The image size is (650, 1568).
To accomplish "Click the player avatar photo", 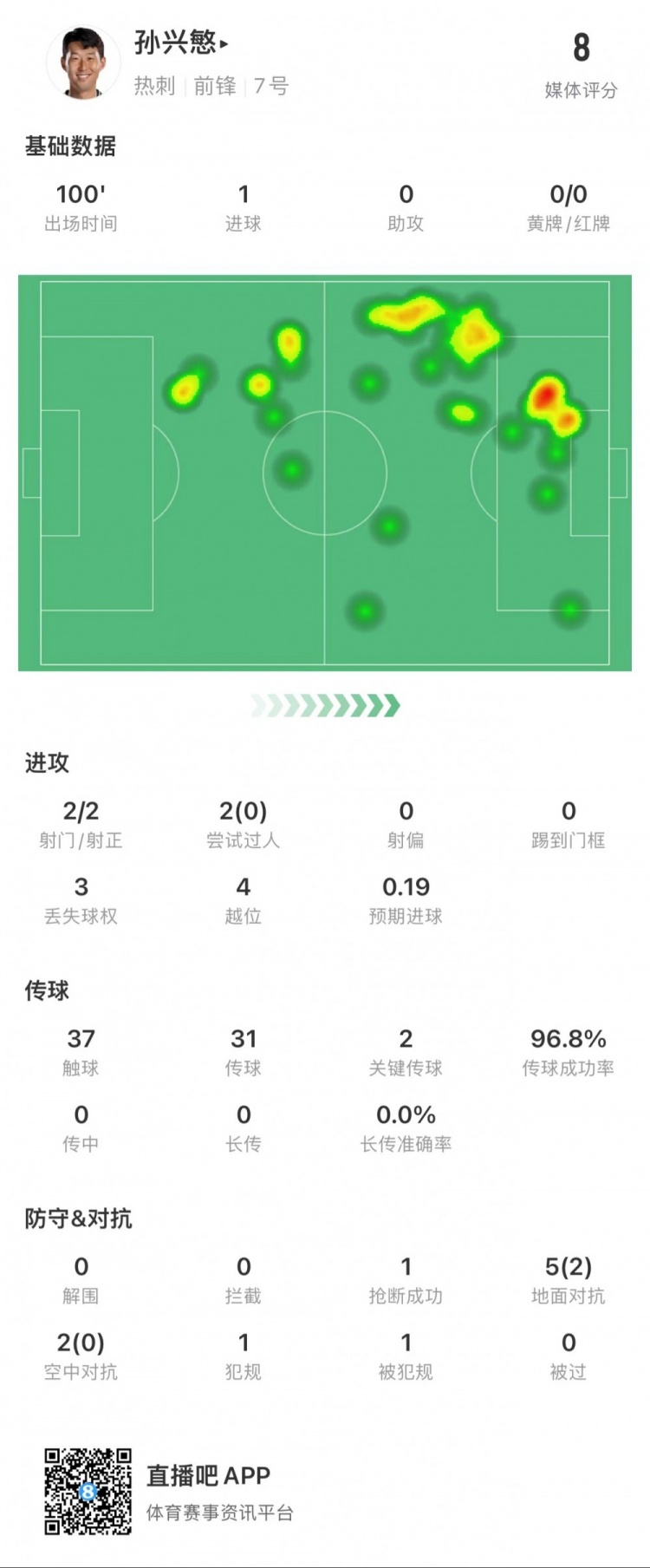I will click(83, 62).
